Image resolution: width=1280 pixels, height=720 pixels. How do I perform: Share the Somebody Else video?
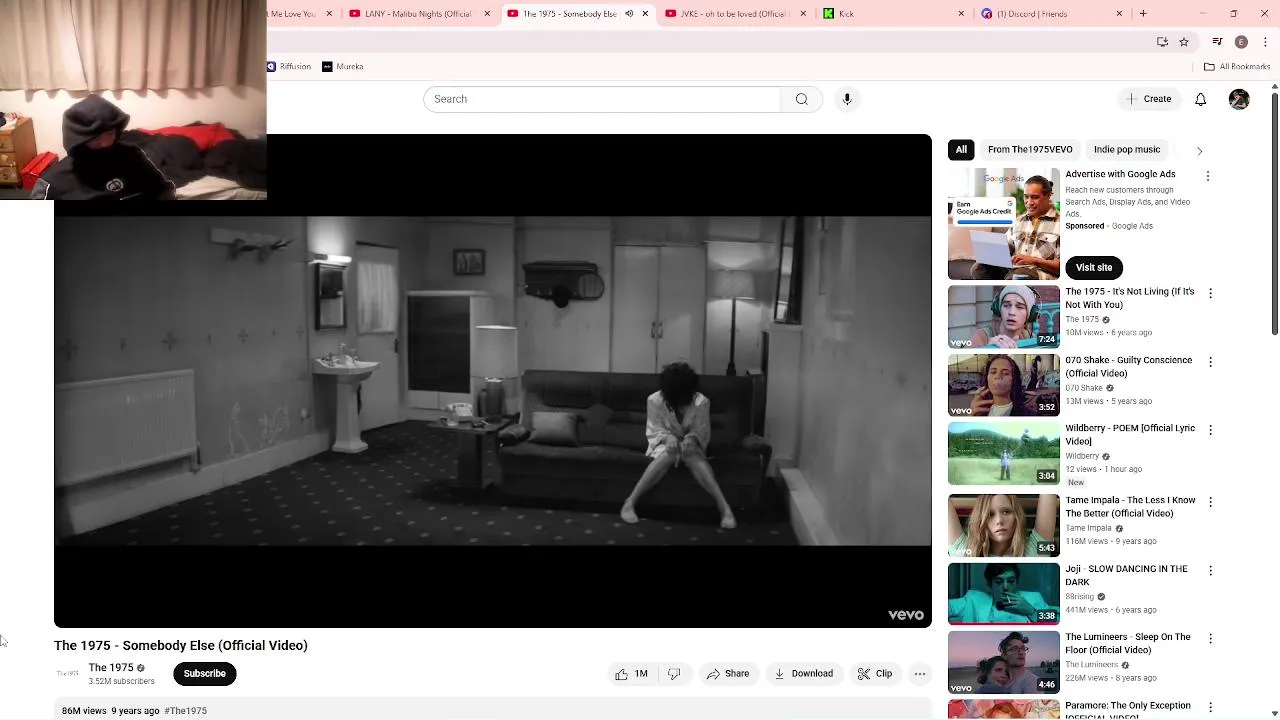pyautogui.click(x=728, y=674)
